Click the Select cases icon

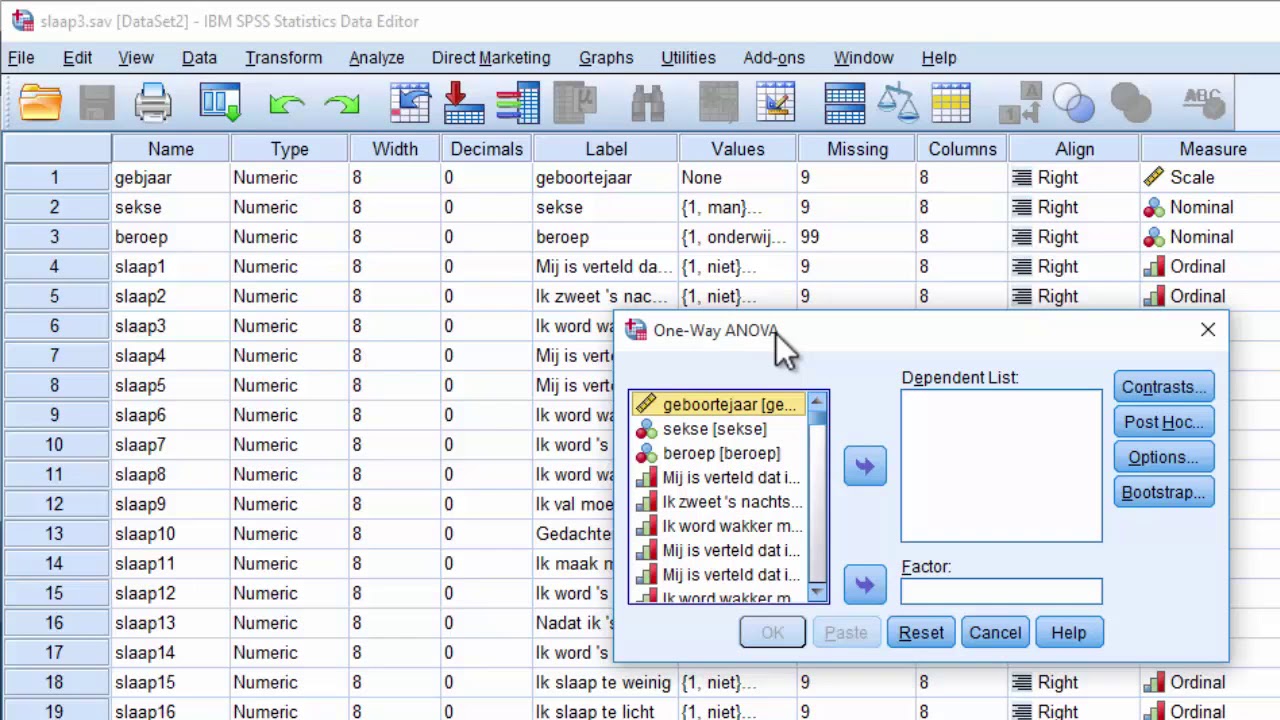point(951,102)
